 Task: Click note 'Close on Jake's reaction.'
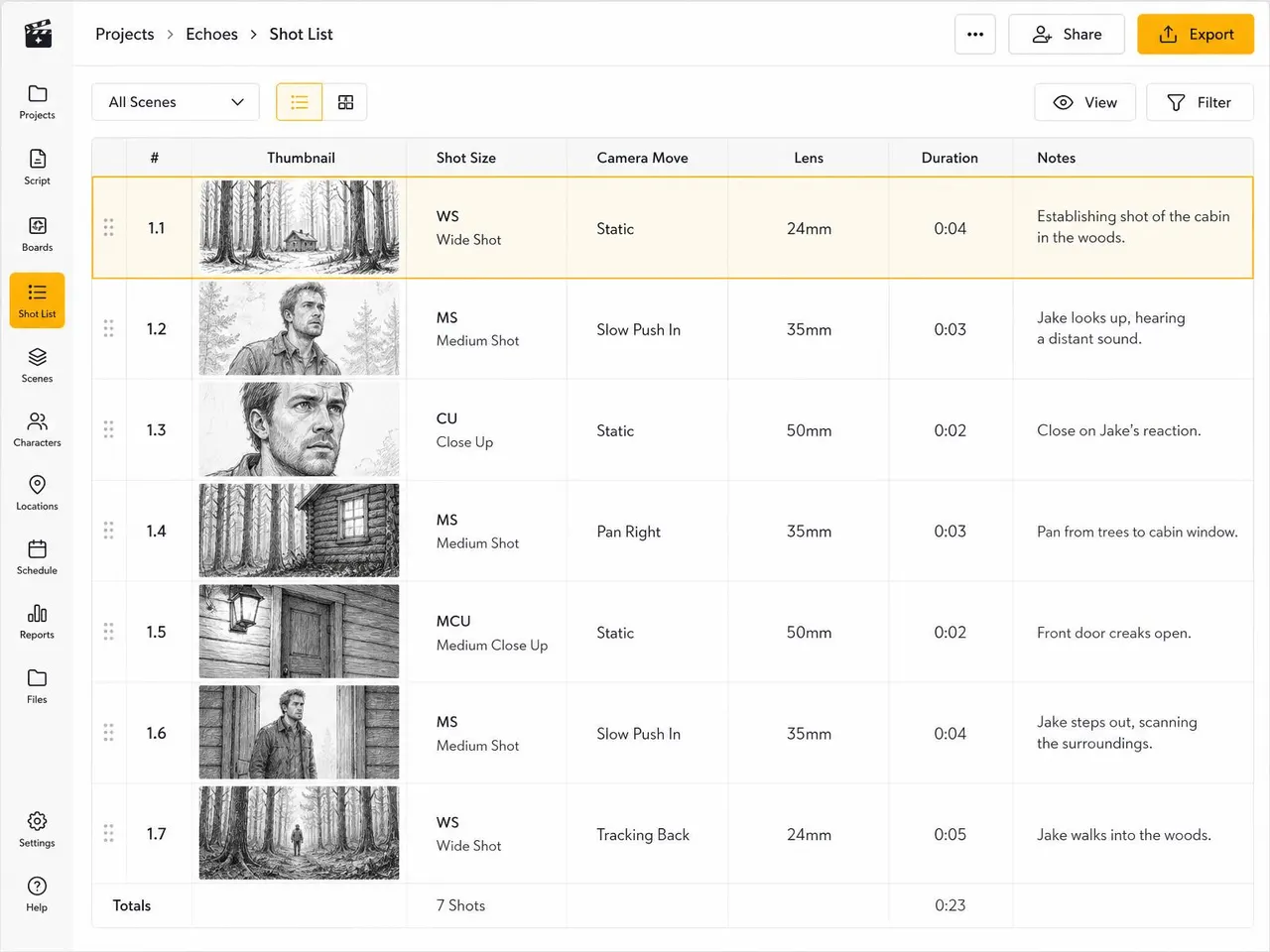click(x=1119, y=430)
